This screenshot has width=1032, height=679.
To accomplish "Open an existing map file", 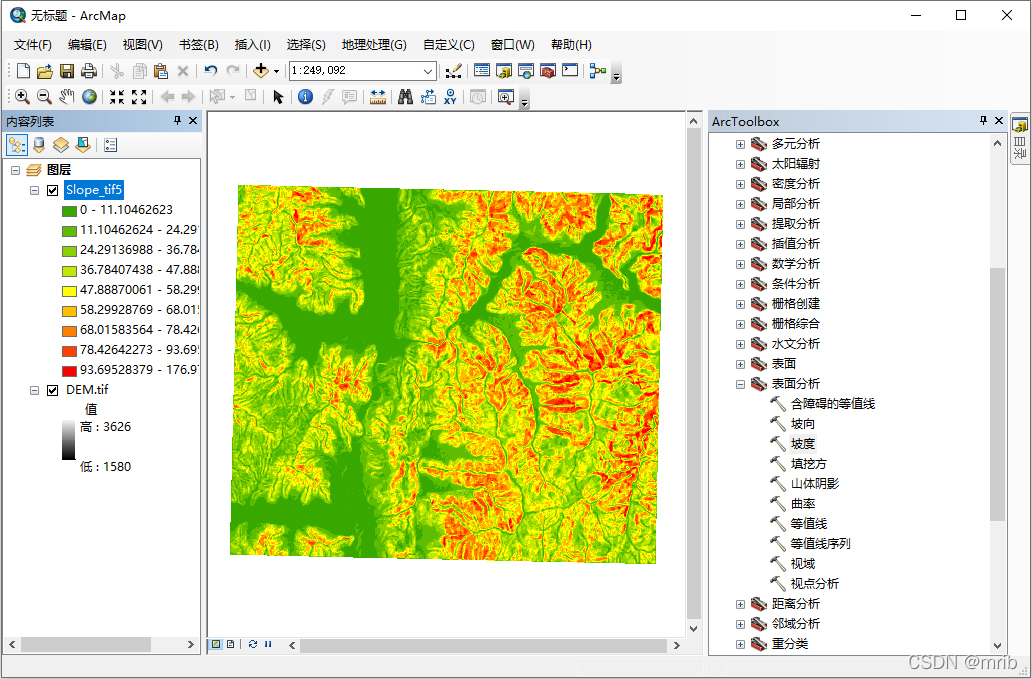I will coord(44,70).
